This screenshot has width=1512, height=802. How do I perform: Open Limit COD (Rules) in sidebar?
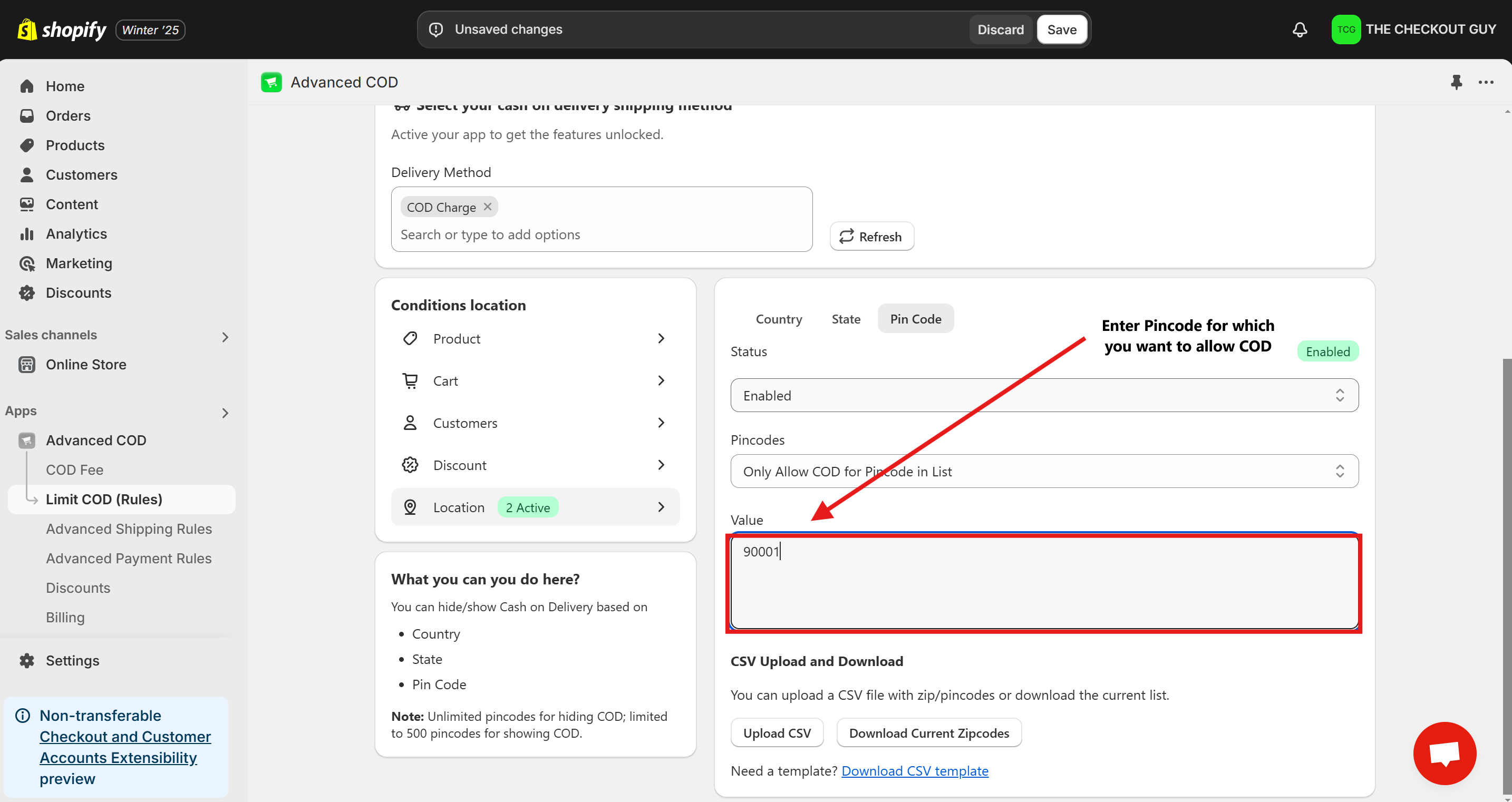point(121,499)
